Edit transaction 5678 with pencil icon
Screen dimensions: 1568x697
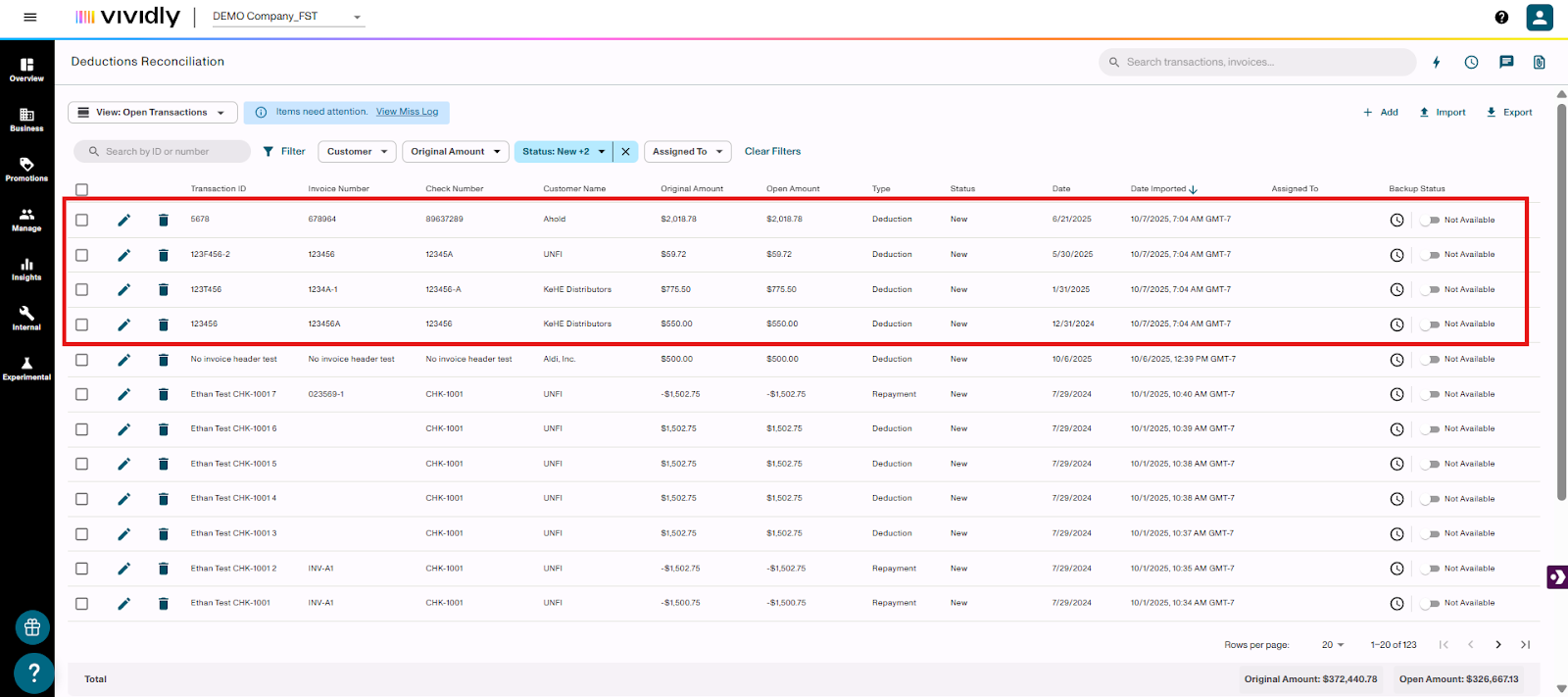tap(123, 220)
